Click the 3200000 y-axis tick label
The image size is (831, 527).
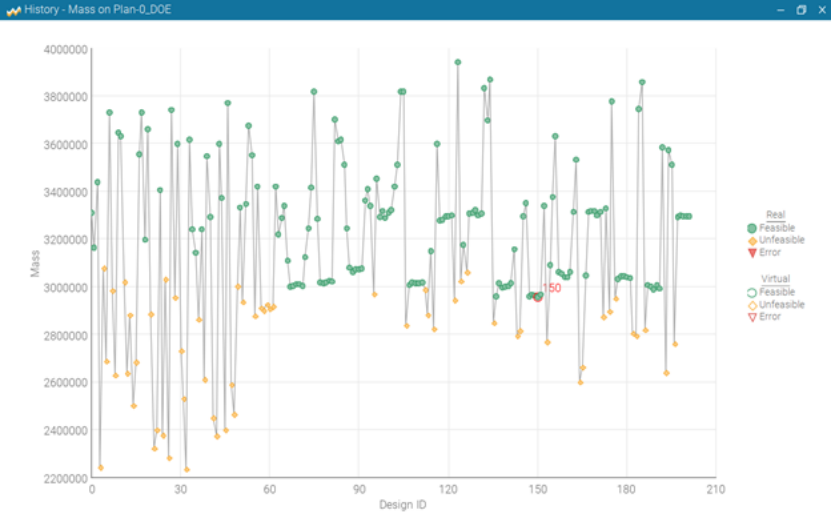(x=66, y=240)
